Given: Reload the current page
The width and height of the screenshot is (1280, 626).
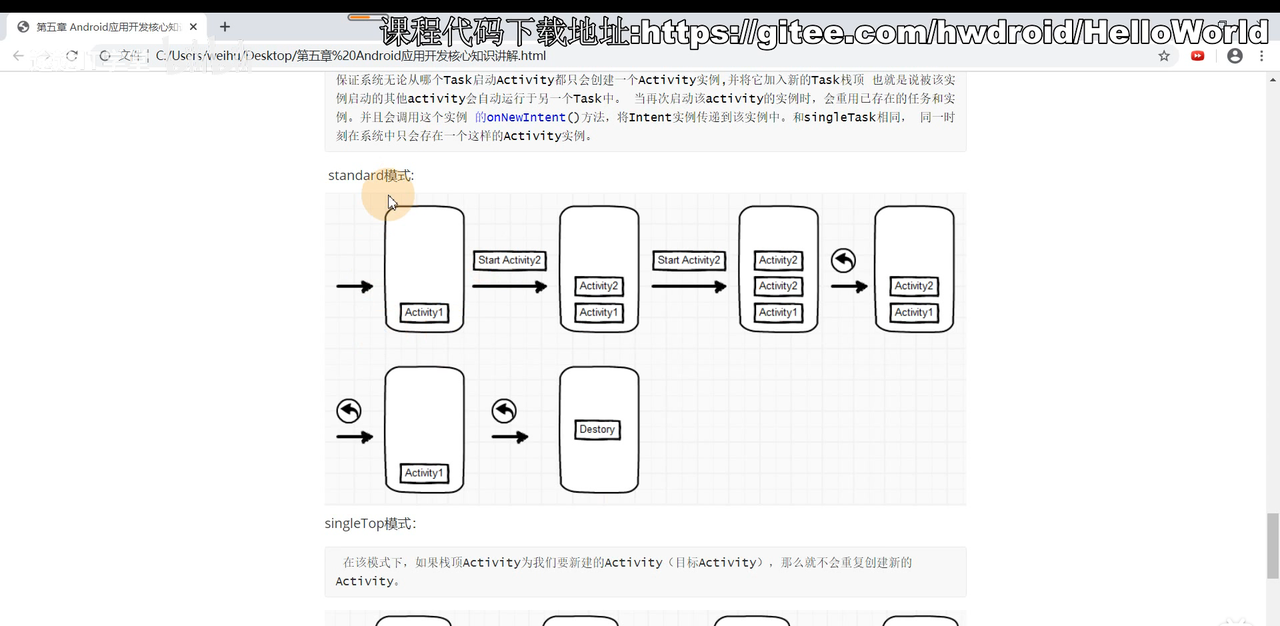Looking at the screenshot, I should (72, 56).
